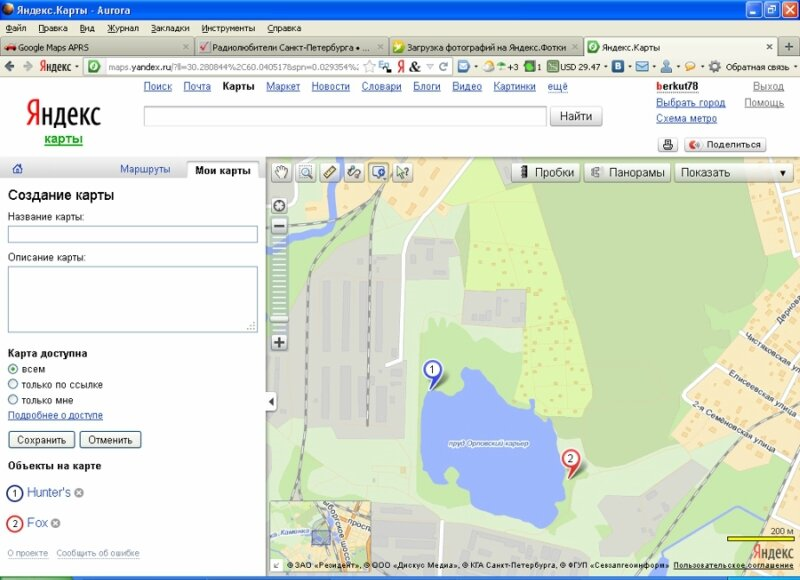Toggle the Панорамы panoramas layer
Screen dimensions: 800x580
629,172
